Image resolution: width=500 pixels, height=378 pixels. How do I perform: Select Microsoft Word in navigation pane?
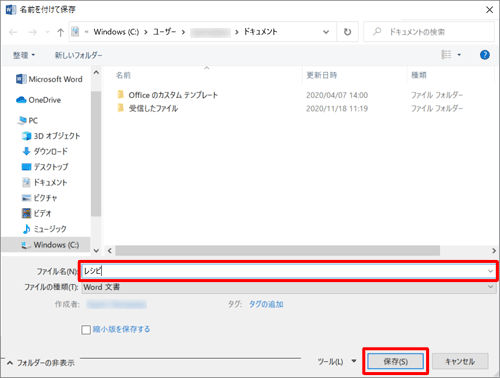tap(49, 79)
